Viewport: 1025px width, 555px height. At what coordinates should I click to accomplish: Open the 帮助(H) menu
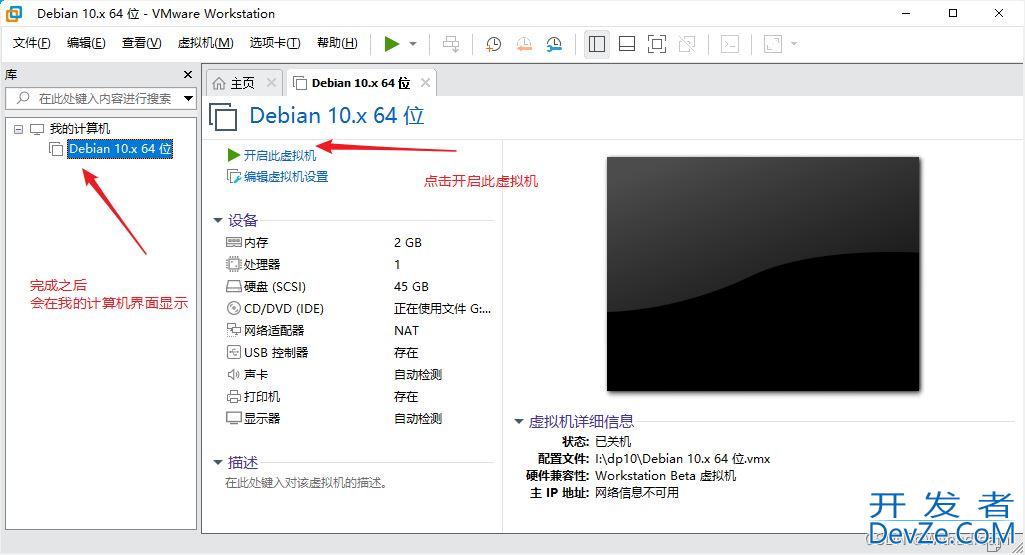(337, 43)
